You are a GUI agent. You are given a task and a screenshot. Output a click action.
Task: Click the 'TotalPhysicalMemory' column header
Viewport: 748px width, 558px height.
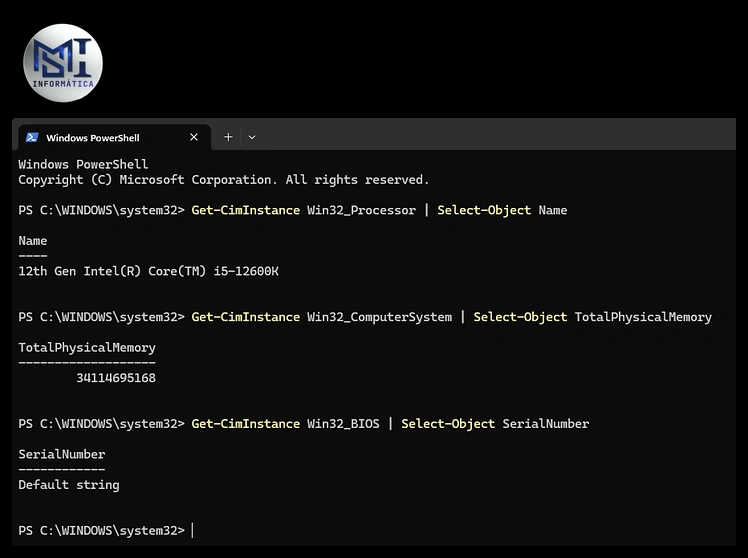point(87,348)
